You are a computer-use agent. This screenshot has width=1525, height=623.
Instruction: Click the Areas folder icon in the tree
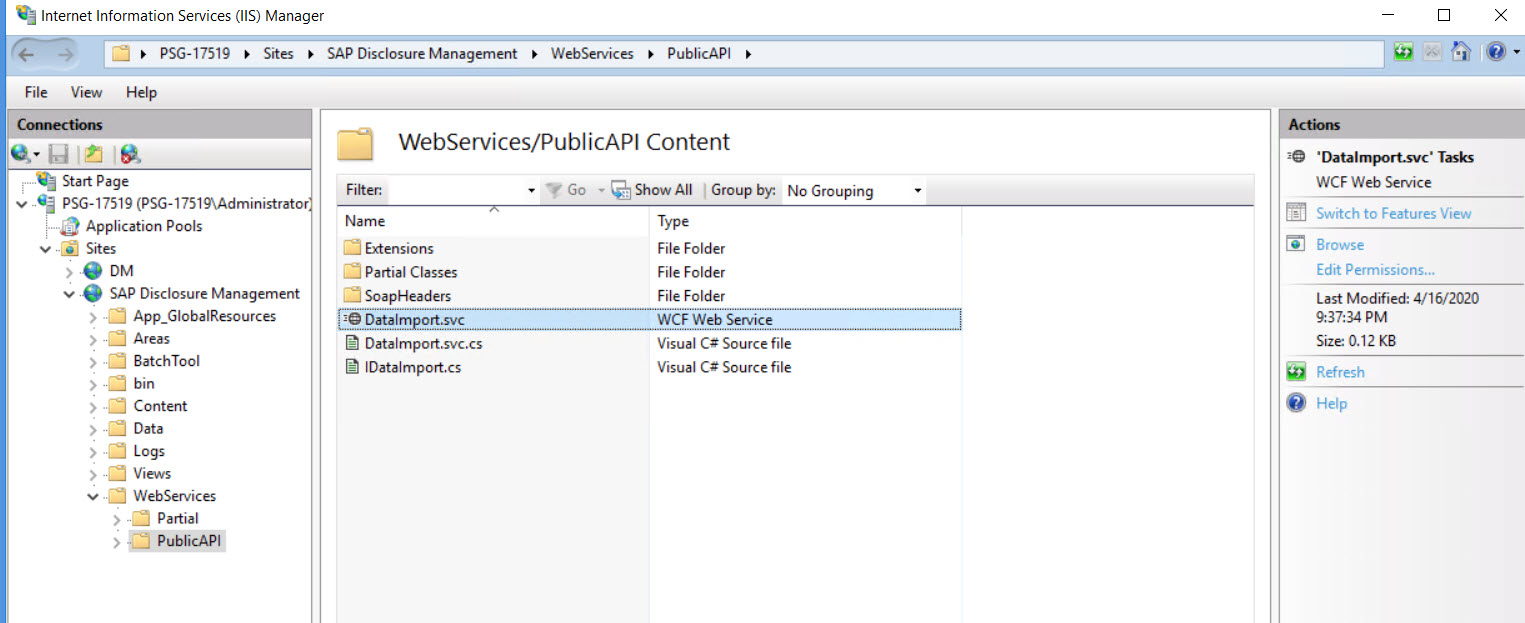[117, 339]
